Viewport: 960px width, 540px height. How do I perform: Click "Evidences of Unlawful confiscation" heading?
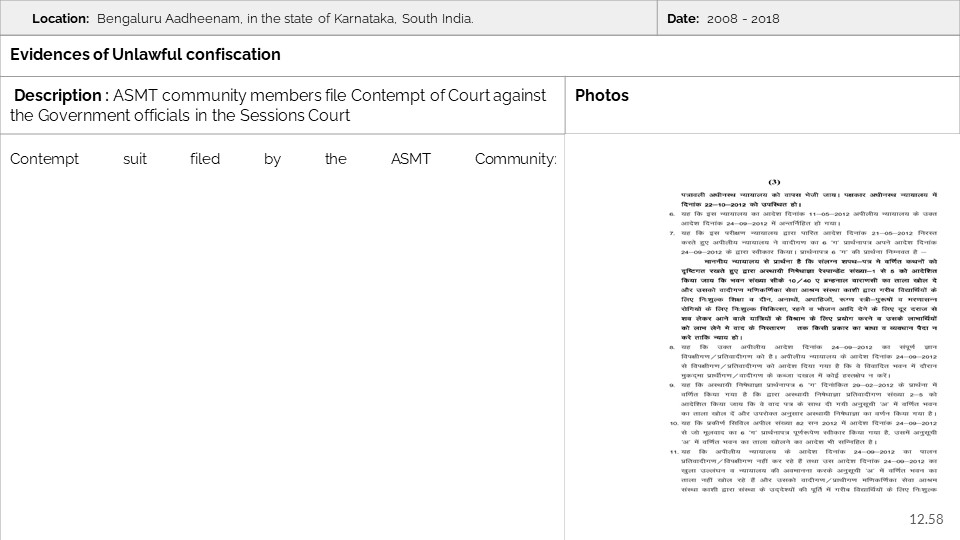point(145,55)
